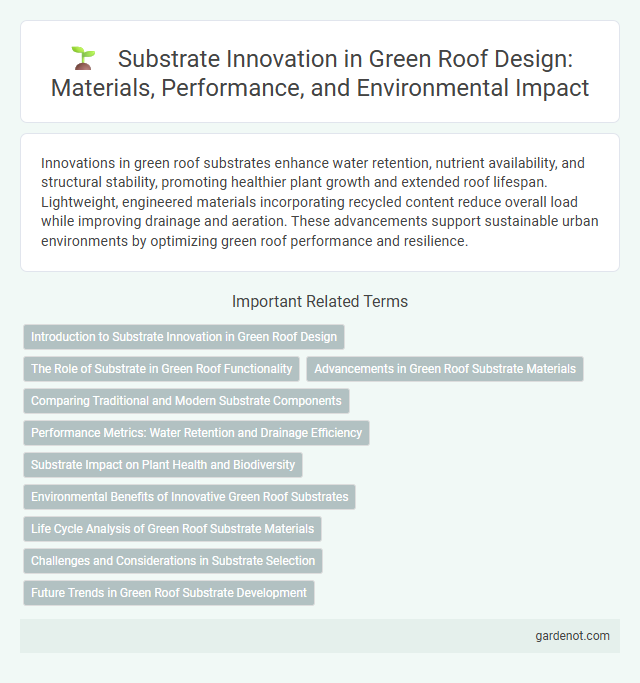
Task: Click the seedling sprout icon beside the title
Action: 83,58
